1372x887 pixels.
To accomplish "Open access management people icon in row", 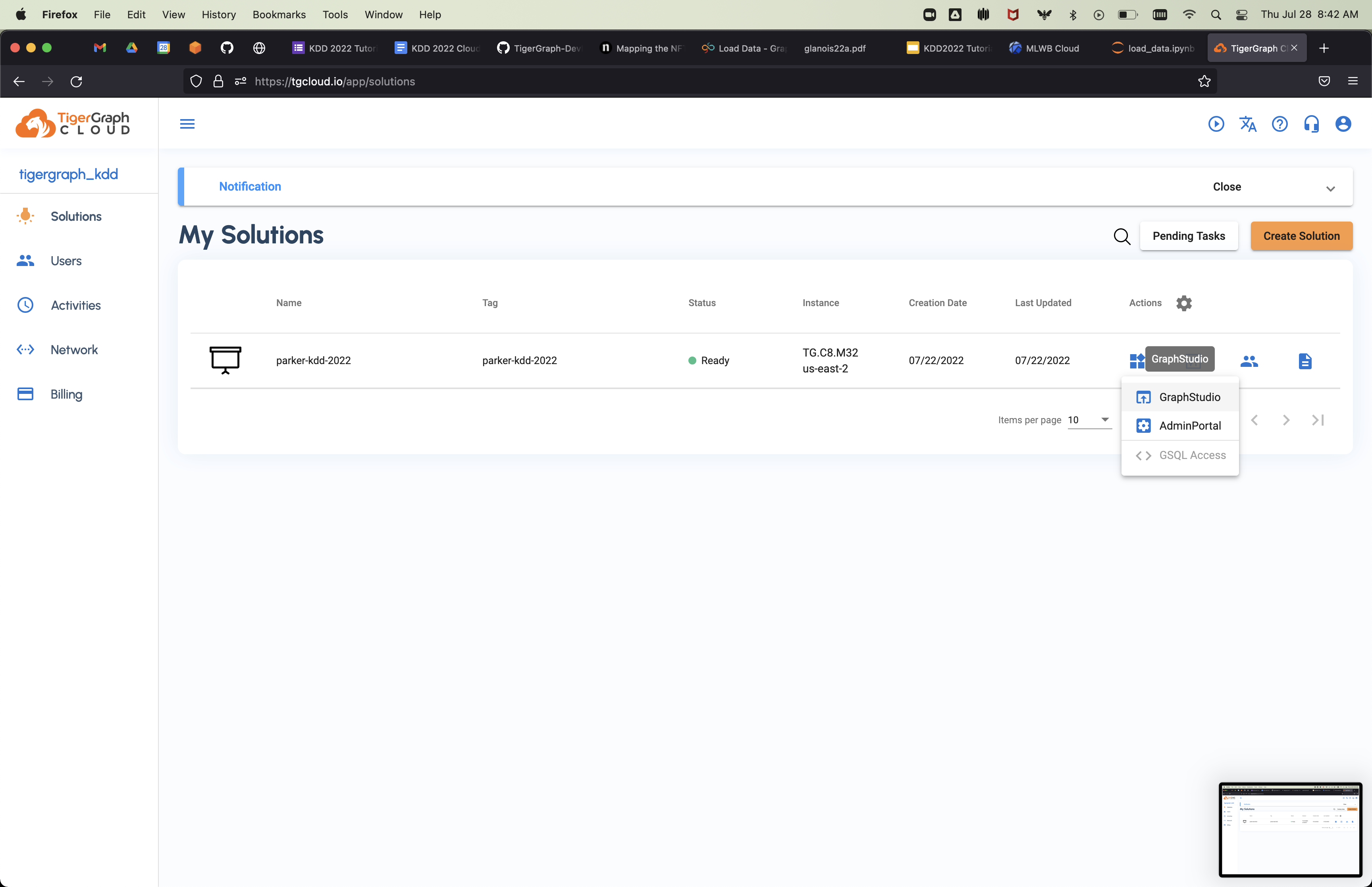I will (1249, 361).
